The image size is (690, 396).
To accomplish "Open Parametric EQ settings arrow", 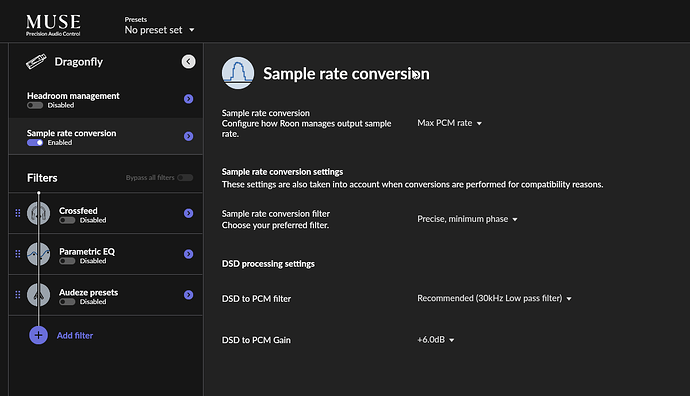I will point(188,254).
